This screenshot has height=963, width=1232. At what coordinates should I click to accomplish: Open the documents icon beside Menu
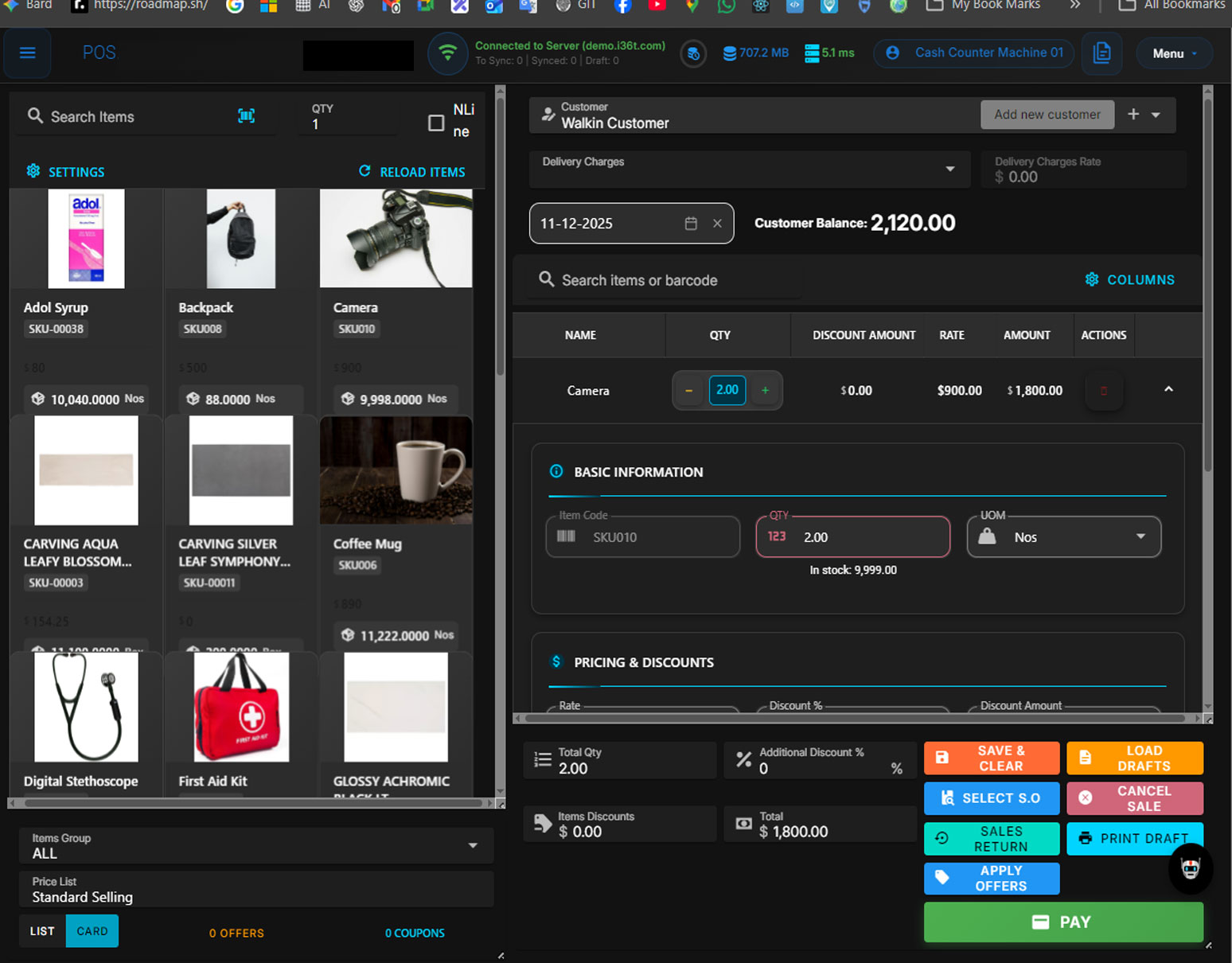pyautogui.click(x=1101, y=53)
